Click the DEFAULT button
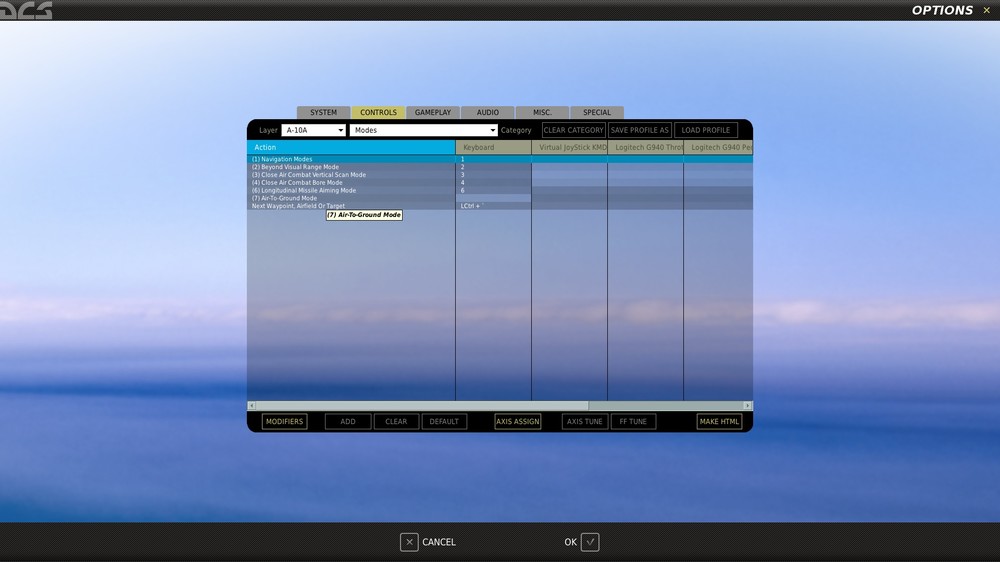 444,422
